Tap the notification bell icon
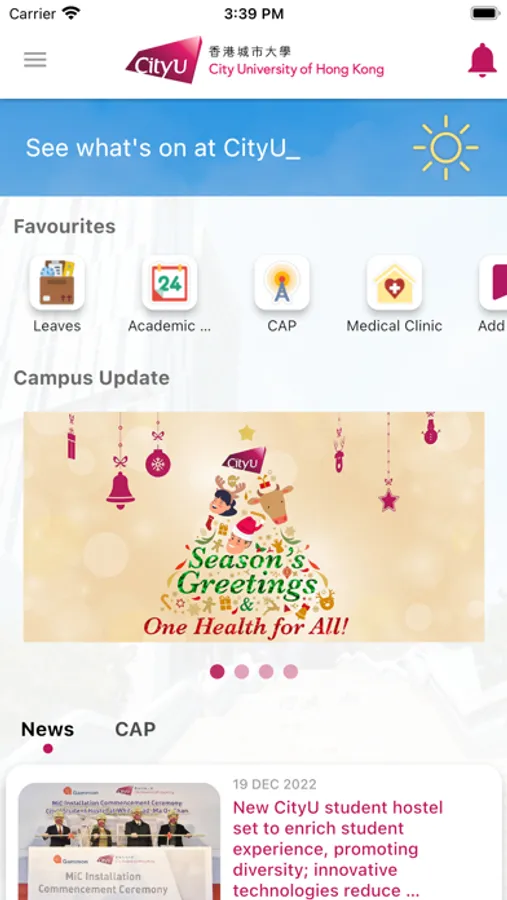 tap(482, 60)
